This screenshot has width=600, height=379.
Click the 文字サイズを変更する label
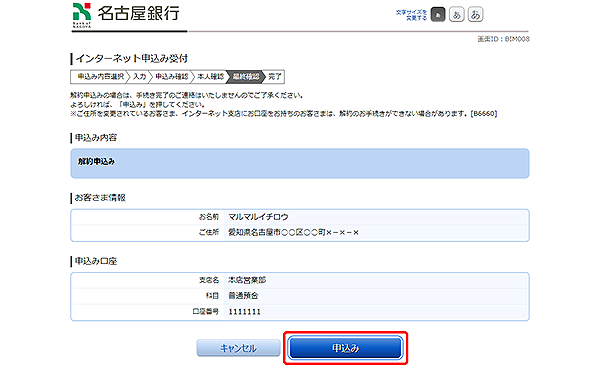coord(411,15)
